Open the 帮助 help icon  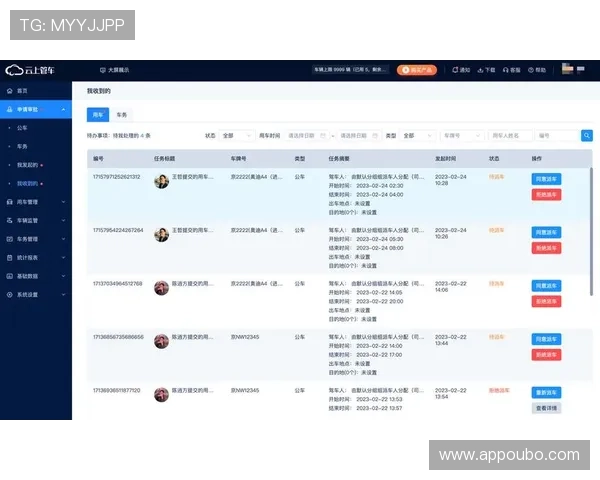(537, 70)
